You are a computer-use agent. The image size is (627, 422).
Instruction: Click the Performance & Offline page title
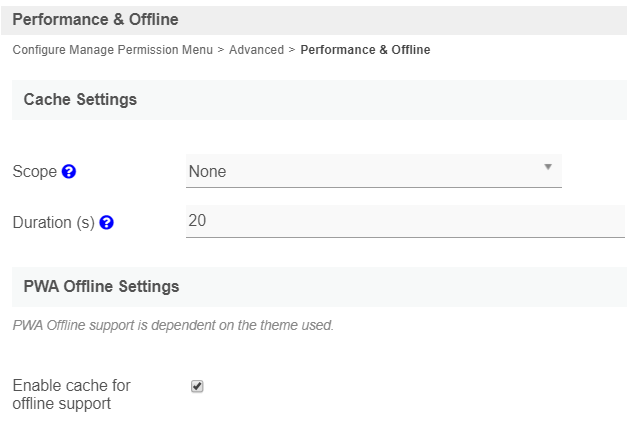pos(94,19)
